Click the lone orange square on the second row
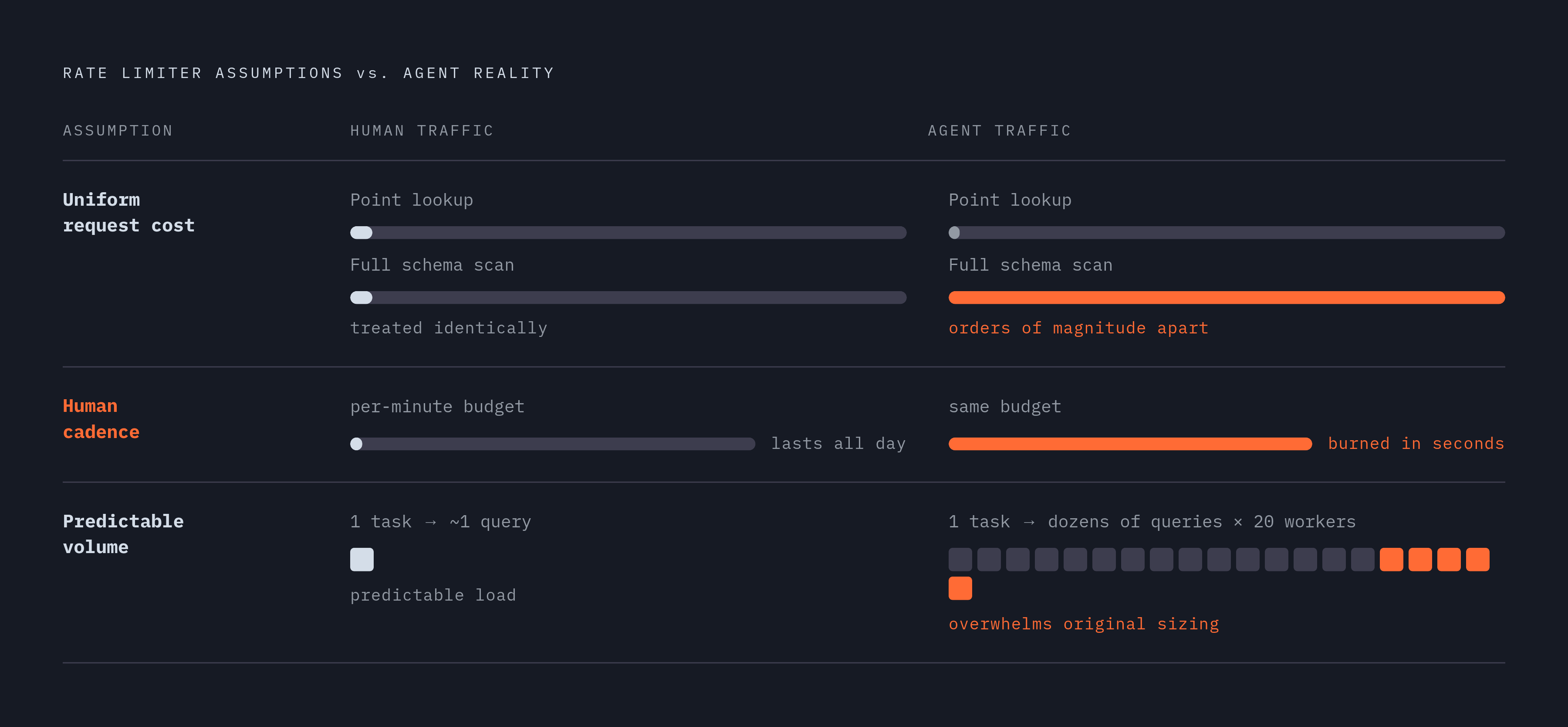Screen dimensions: 1568x727 [960, 588]
